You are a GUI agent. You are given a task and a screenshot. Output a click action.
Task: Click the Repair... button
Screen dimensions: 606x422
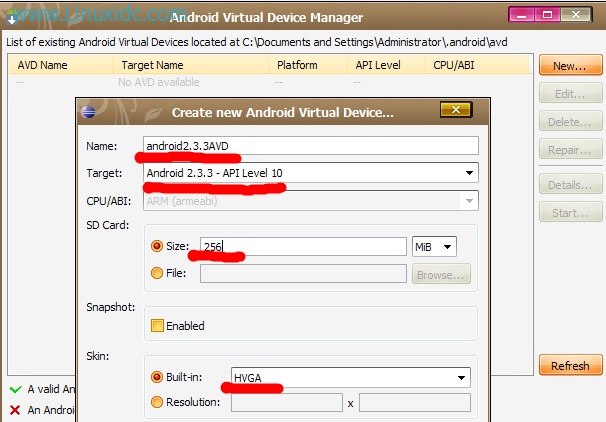[570, 149]
